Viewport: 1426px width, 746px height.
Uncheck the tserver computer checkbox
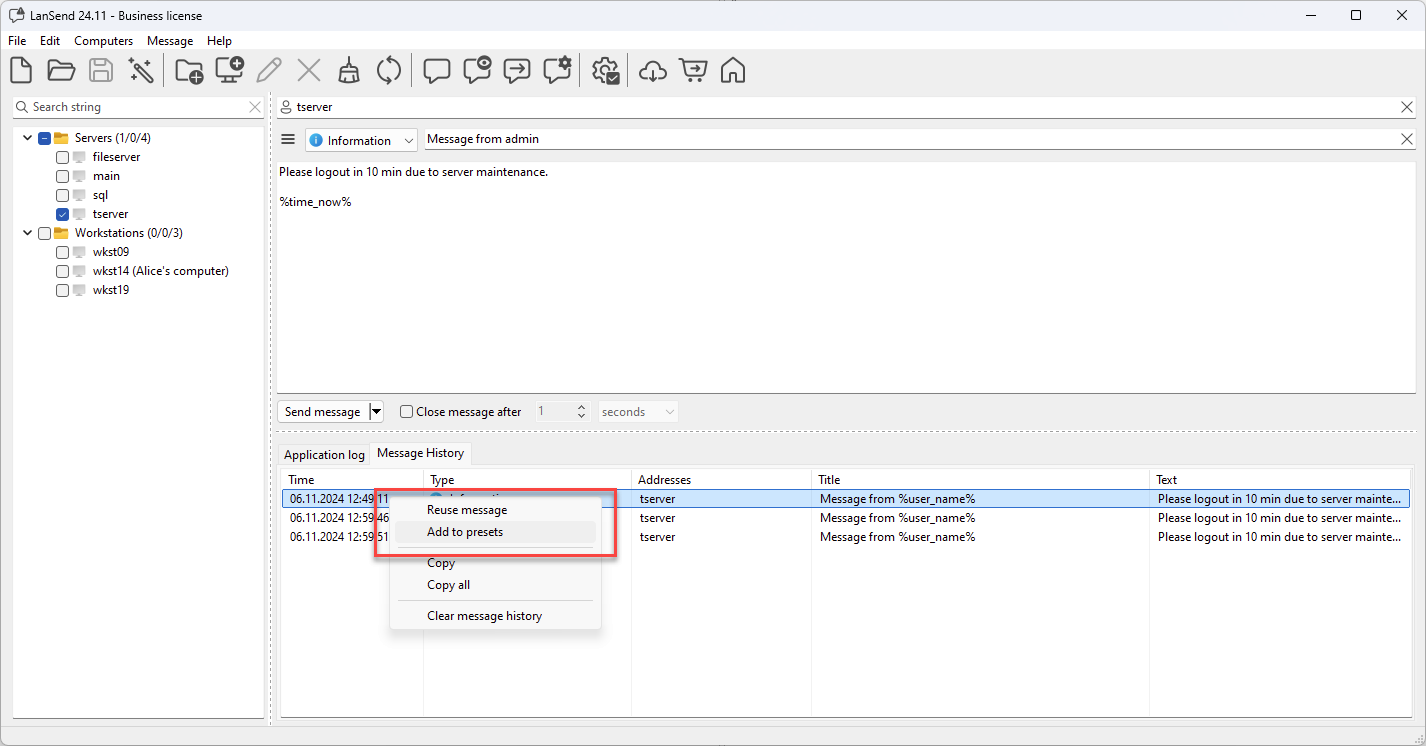pos(63,214)
